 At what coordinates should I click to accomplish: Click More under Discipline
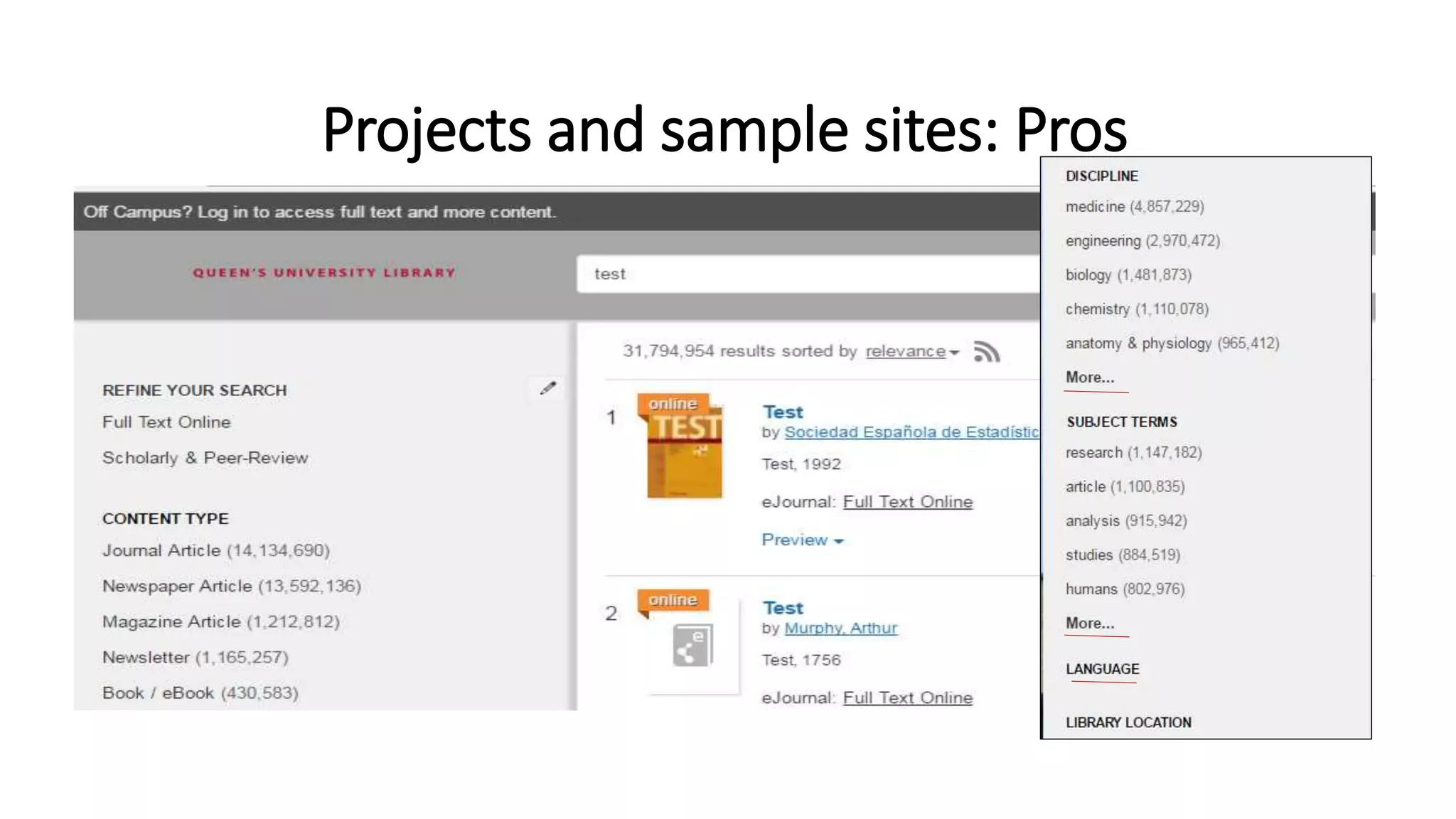tap(1090, 378)
